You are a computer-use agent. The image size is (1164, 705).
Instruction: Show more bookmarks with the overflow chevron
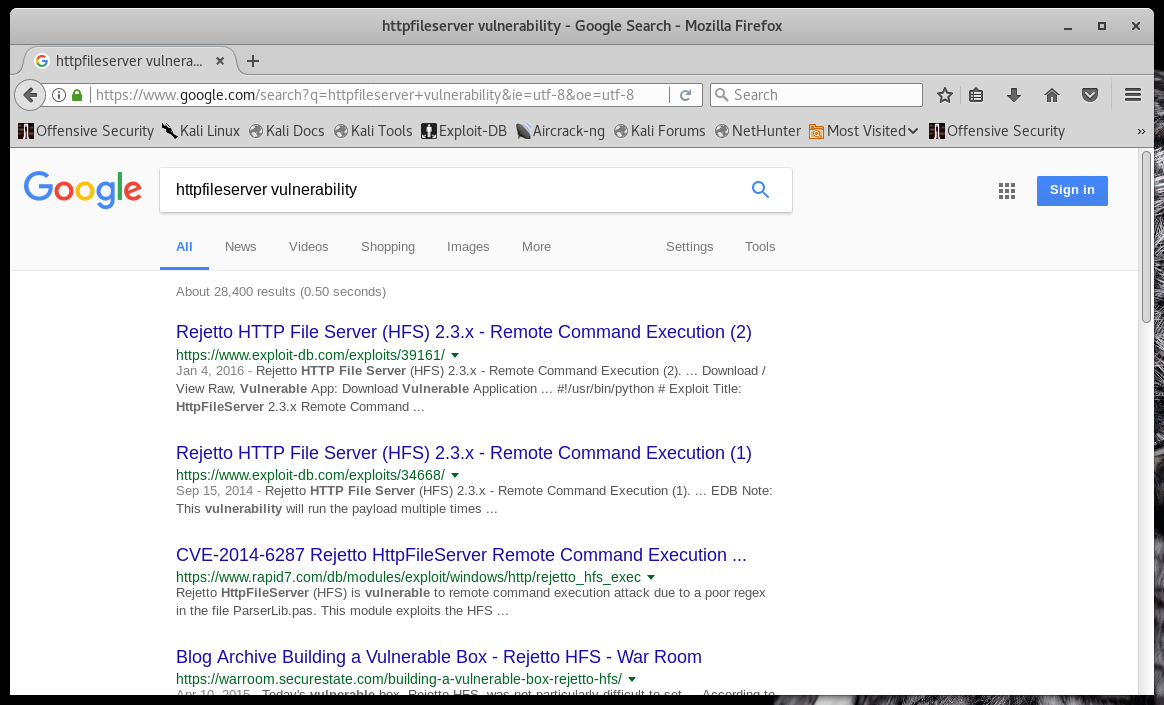click(1141, 131)
